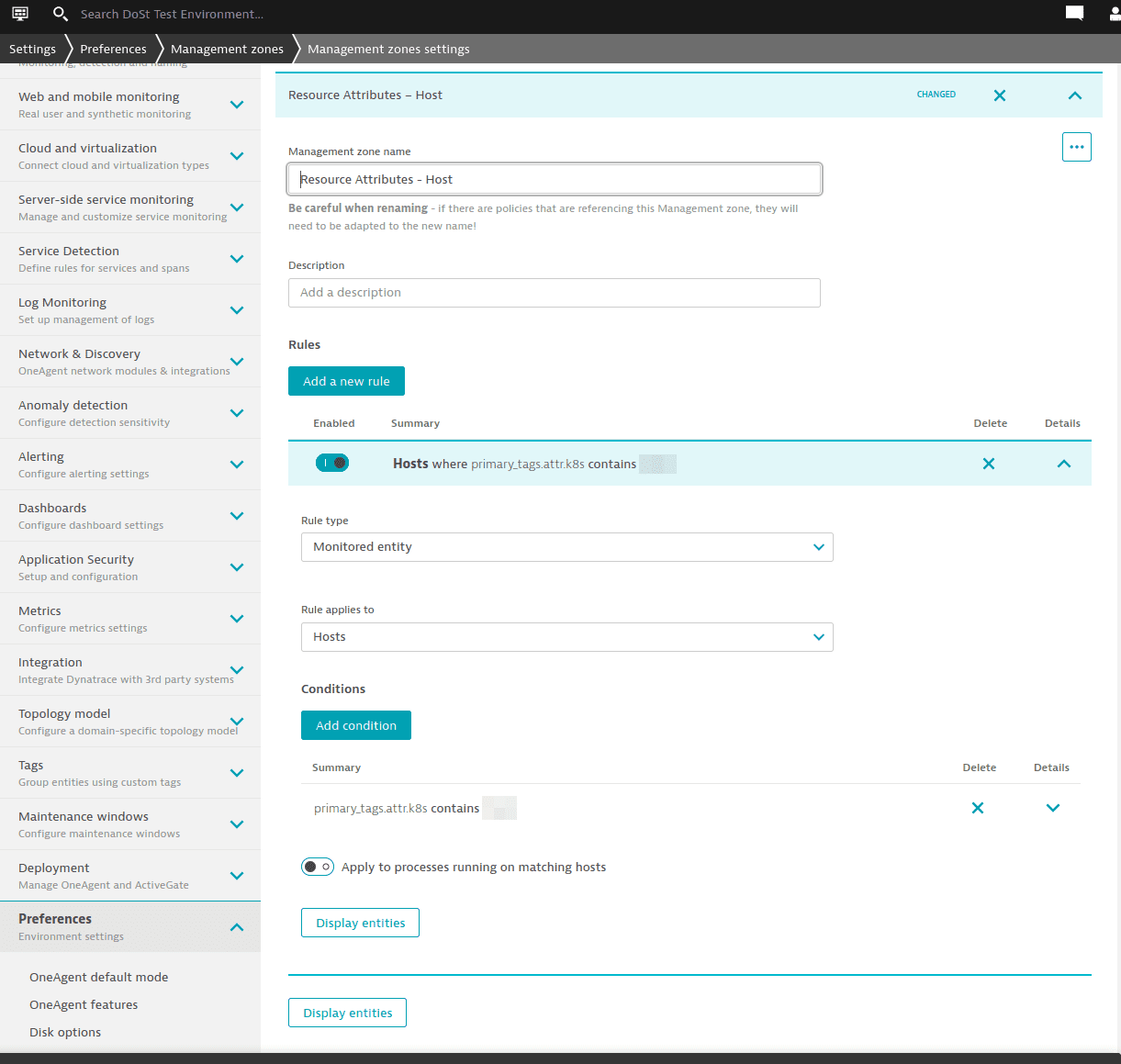Go to Management zones breadcrumb
The height and width of the screenshot is (1064, 1121).
click(227, 49)
